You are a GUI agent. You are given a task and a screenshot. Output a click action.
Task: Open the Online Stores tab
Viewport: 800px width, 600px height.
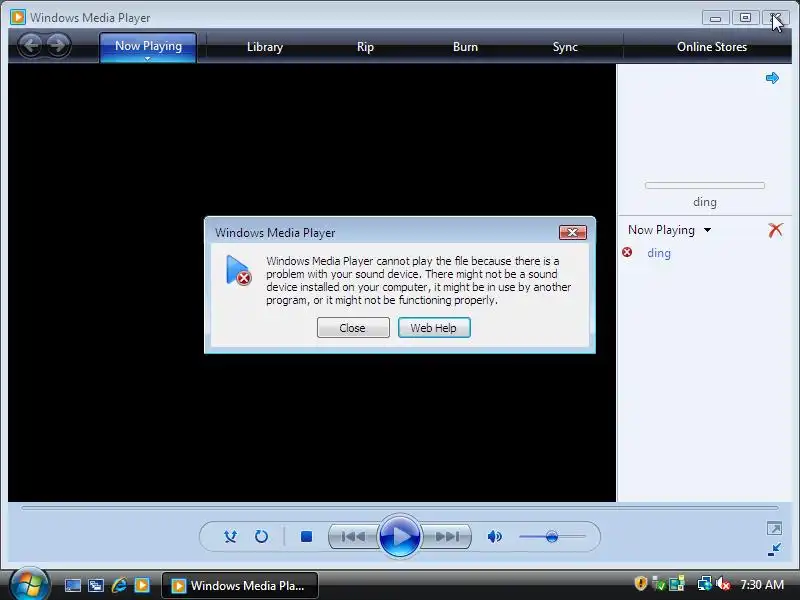click(x=712, y=47)
